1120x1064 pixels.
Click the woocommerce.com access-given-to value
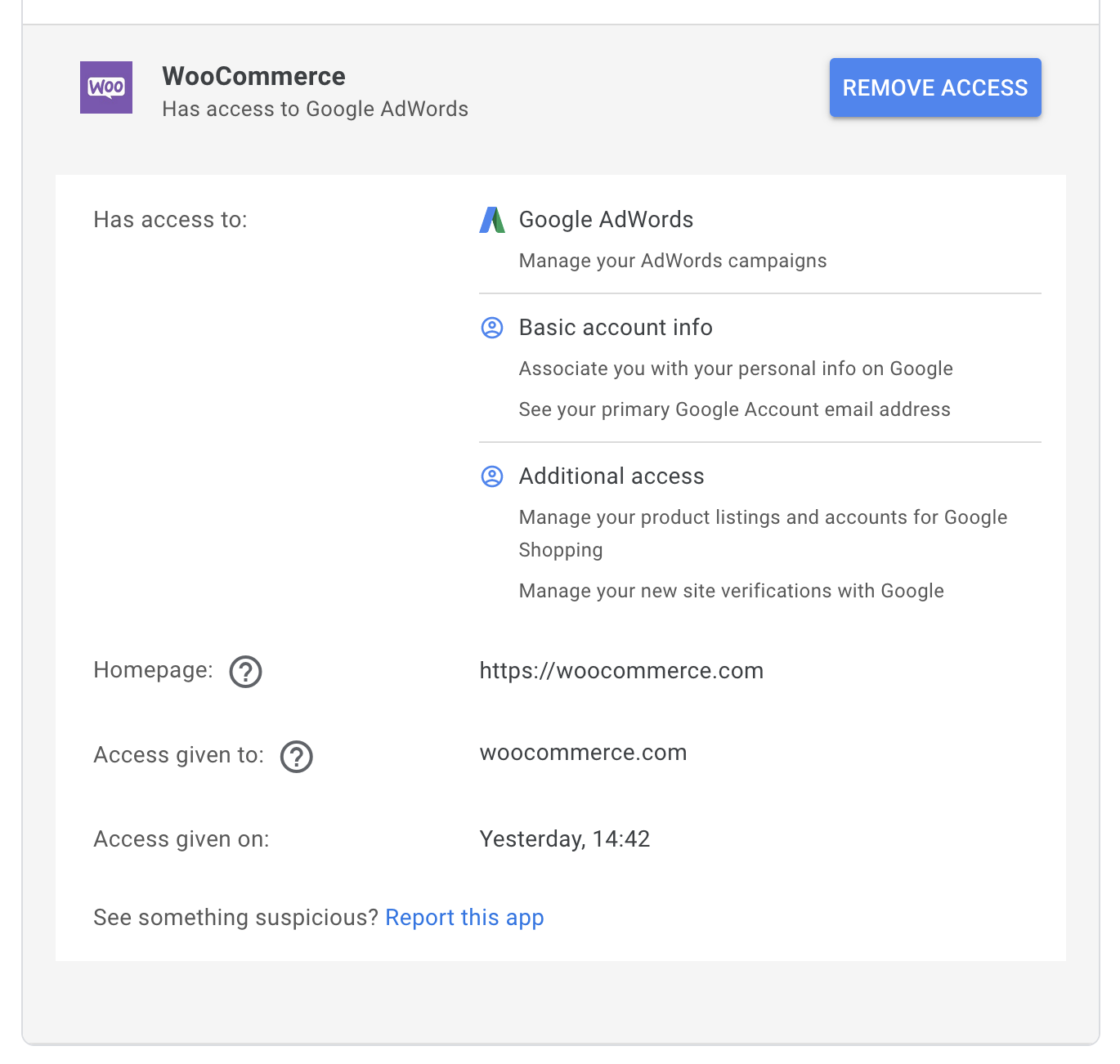[x=583, y=753]
